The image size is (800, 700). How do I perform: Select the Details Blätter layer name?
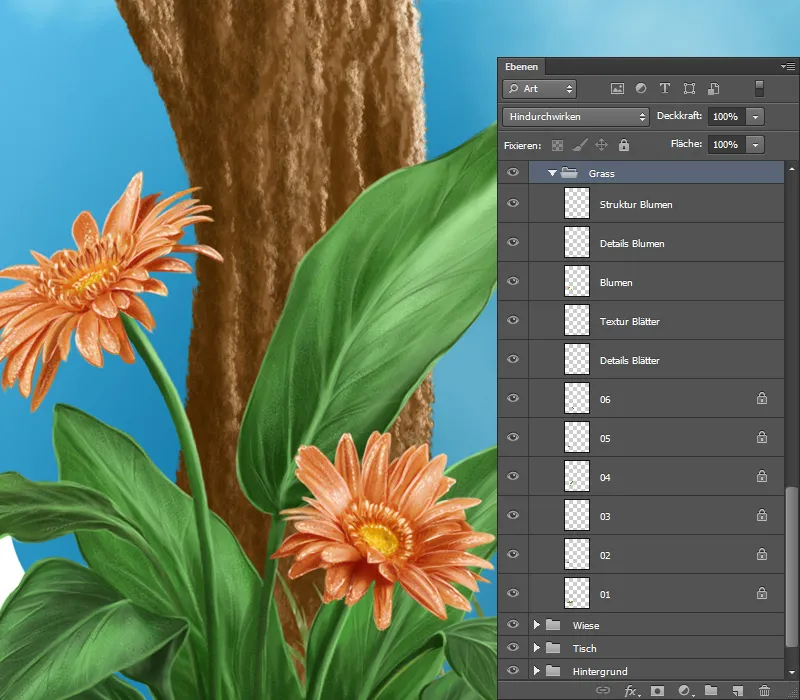pyautogui.click(x=630, y=361)
